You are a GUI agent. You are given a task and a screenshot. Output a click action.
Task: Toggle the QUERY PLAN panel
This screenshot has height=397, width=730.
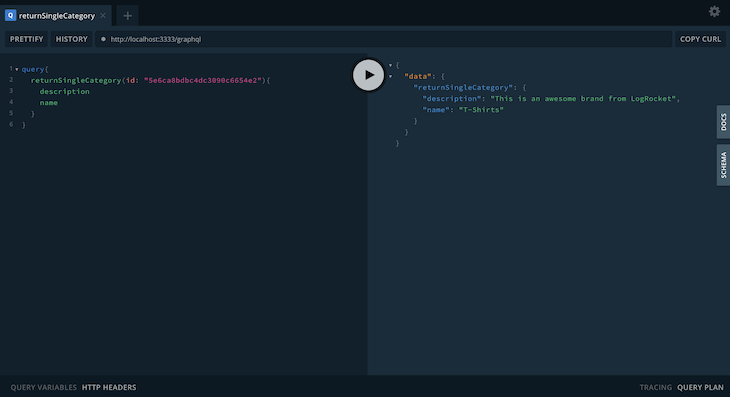(700, 387)
